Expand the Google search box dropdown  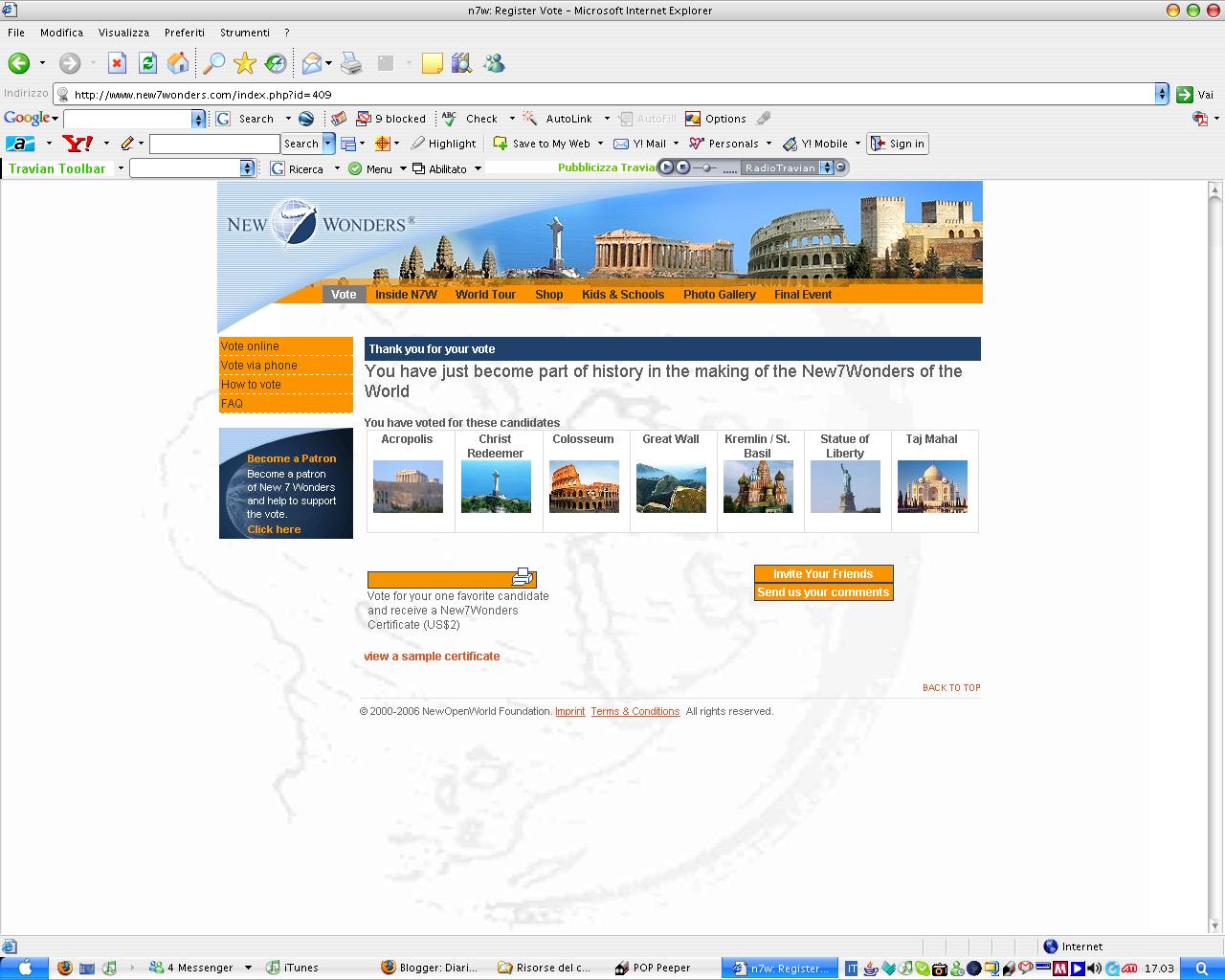tap(198, 119)
